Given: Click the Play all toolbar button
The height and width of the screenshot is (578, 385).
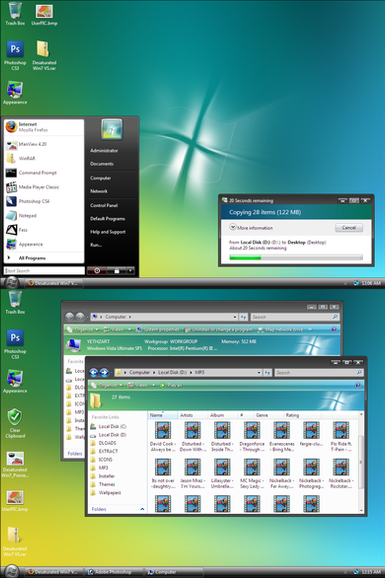Looking at the screenshot, I should [171, 386].
